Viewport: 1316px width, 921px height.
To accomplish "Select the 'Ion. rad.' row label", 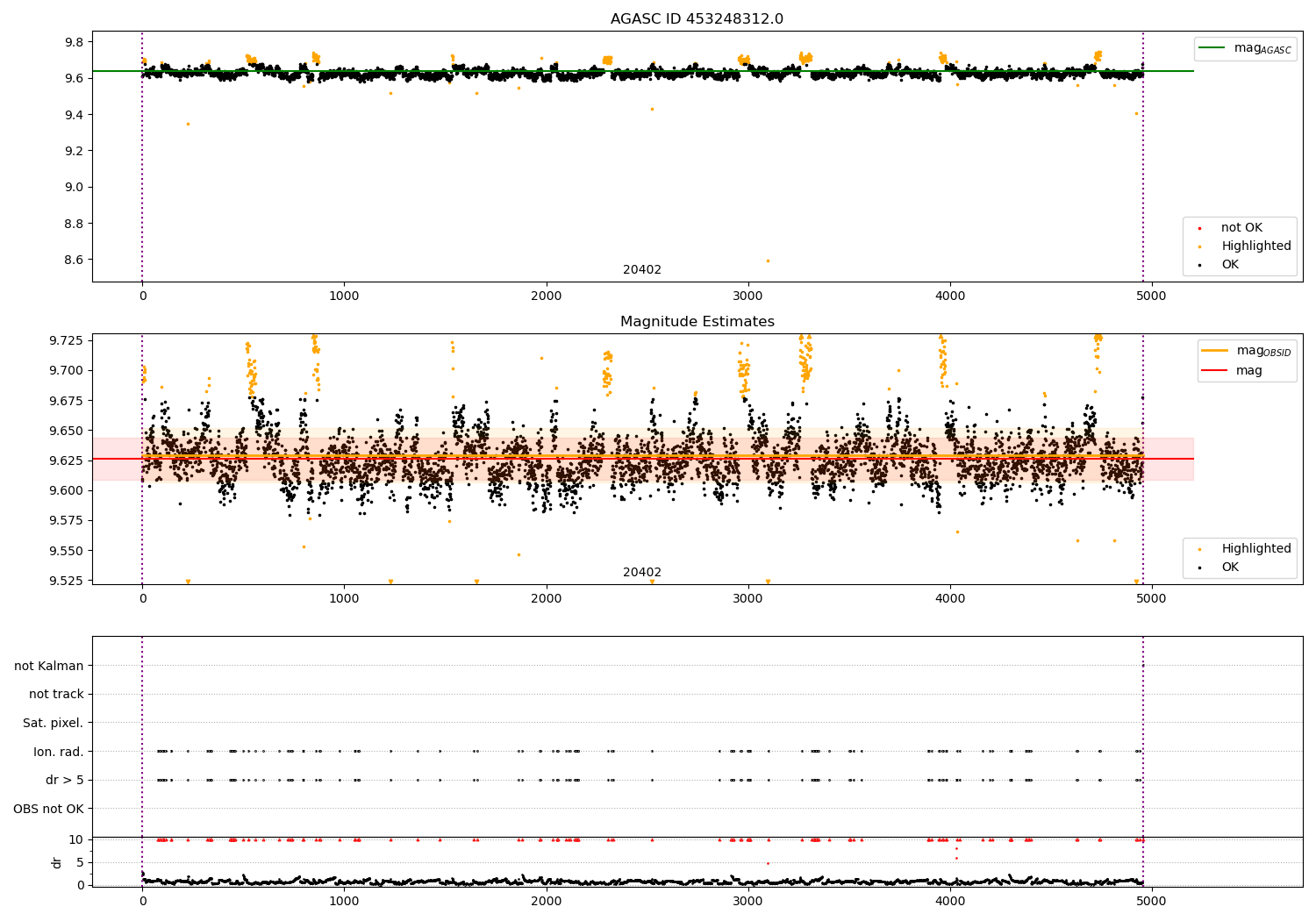I will [x=58, y=752].
